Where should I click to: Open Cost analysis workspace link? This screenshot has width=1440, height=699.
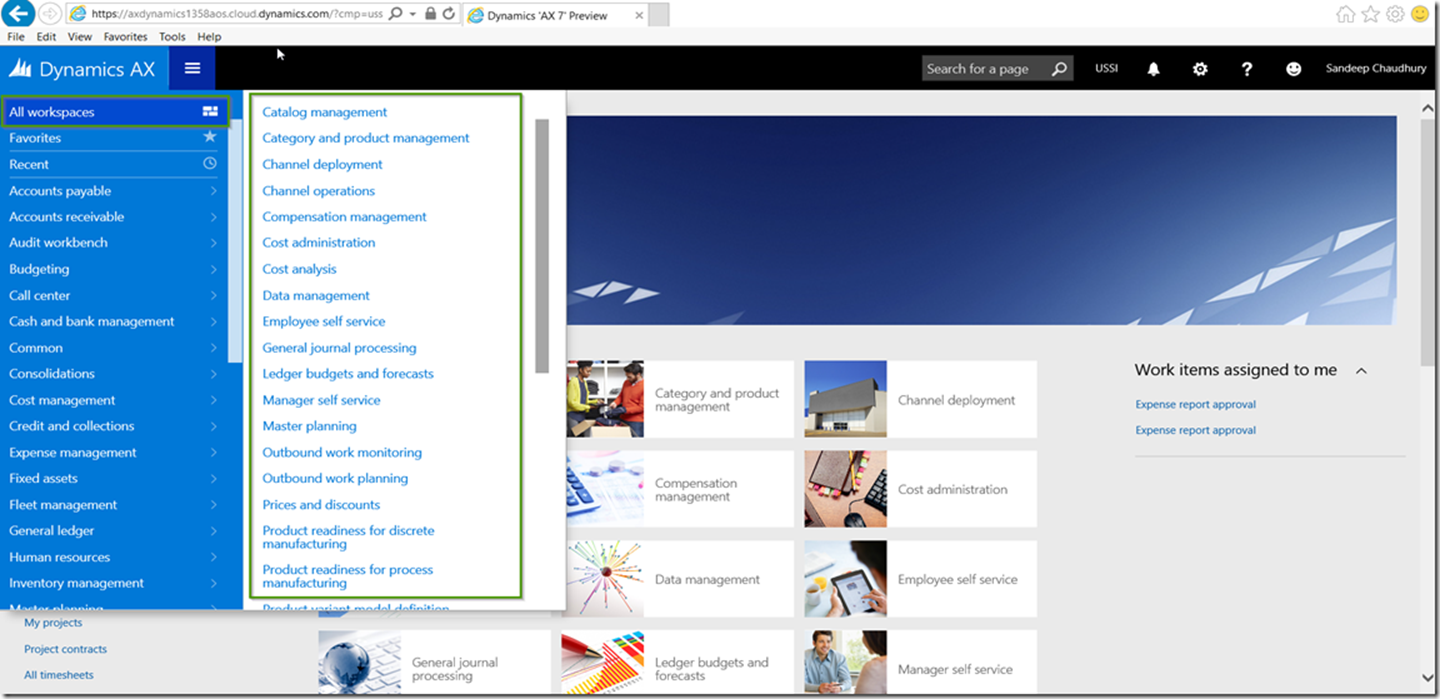[299, 269]
